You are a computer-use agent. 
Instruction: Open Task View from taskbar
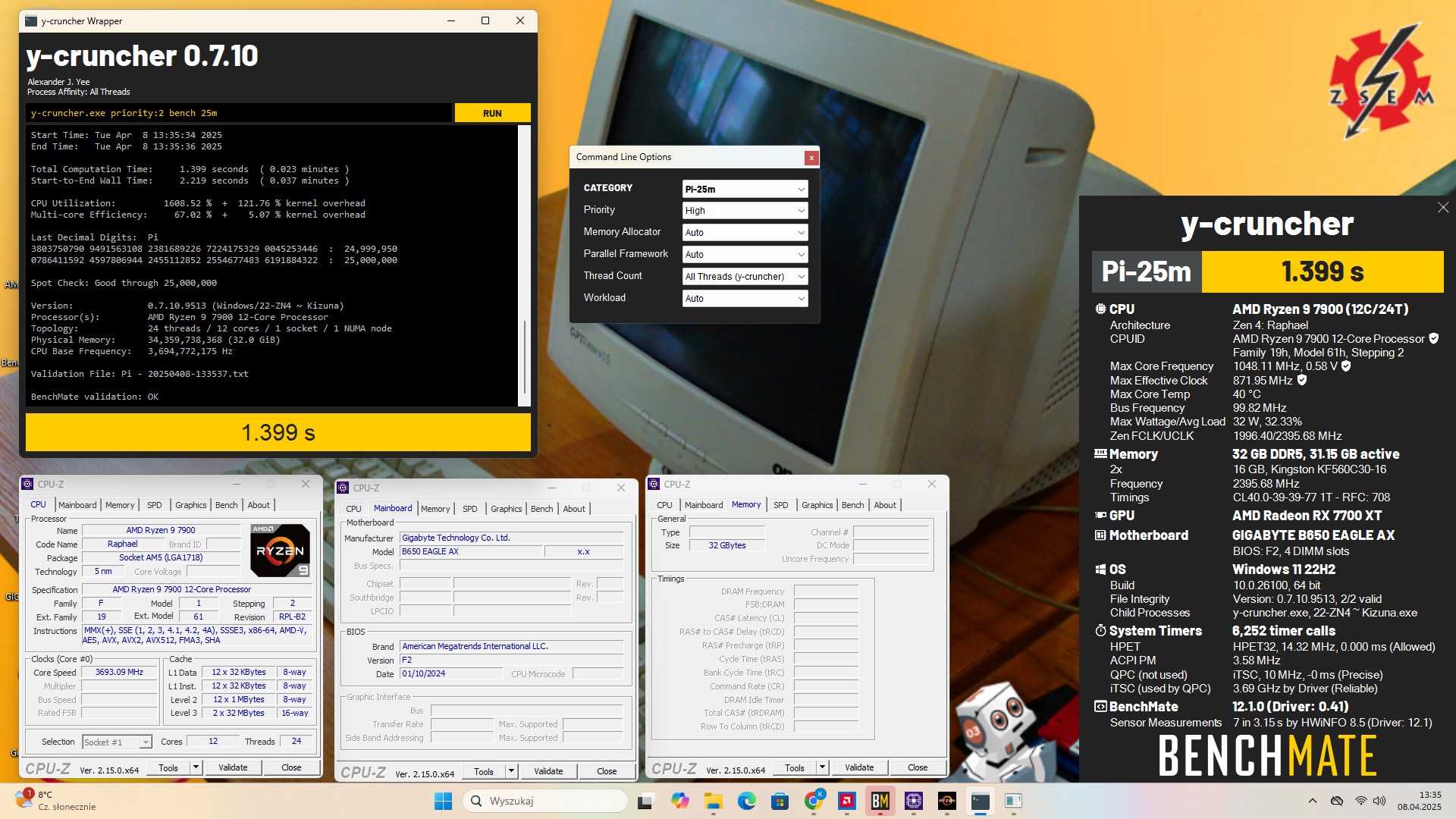point(645,801)
